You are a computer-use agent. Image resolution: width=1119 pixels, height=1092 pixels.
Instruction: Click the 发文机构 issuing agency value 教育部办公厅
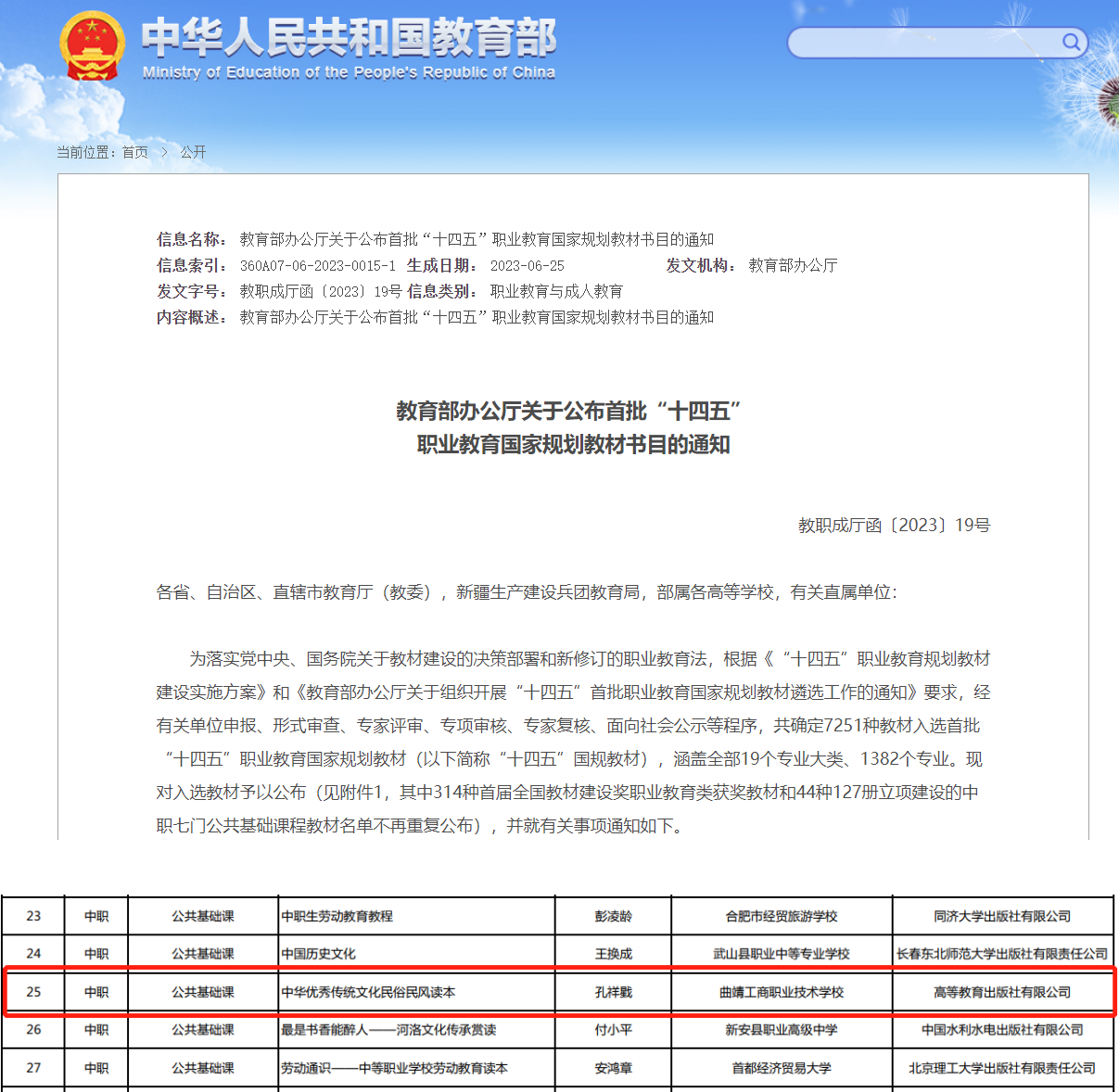pos(791,265)
